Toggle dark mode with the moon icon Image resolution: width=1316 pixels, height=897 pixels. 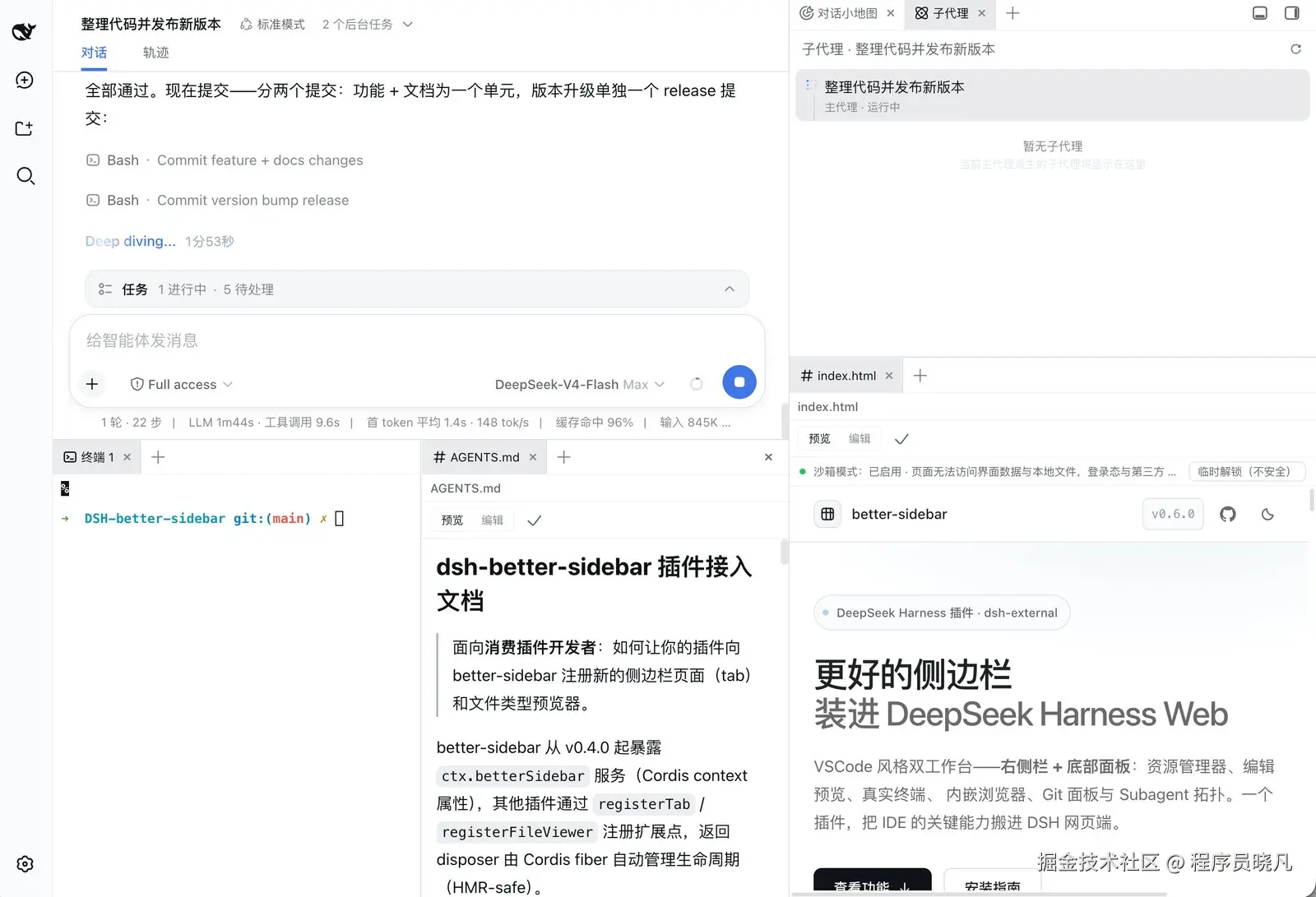[1267, 515]
